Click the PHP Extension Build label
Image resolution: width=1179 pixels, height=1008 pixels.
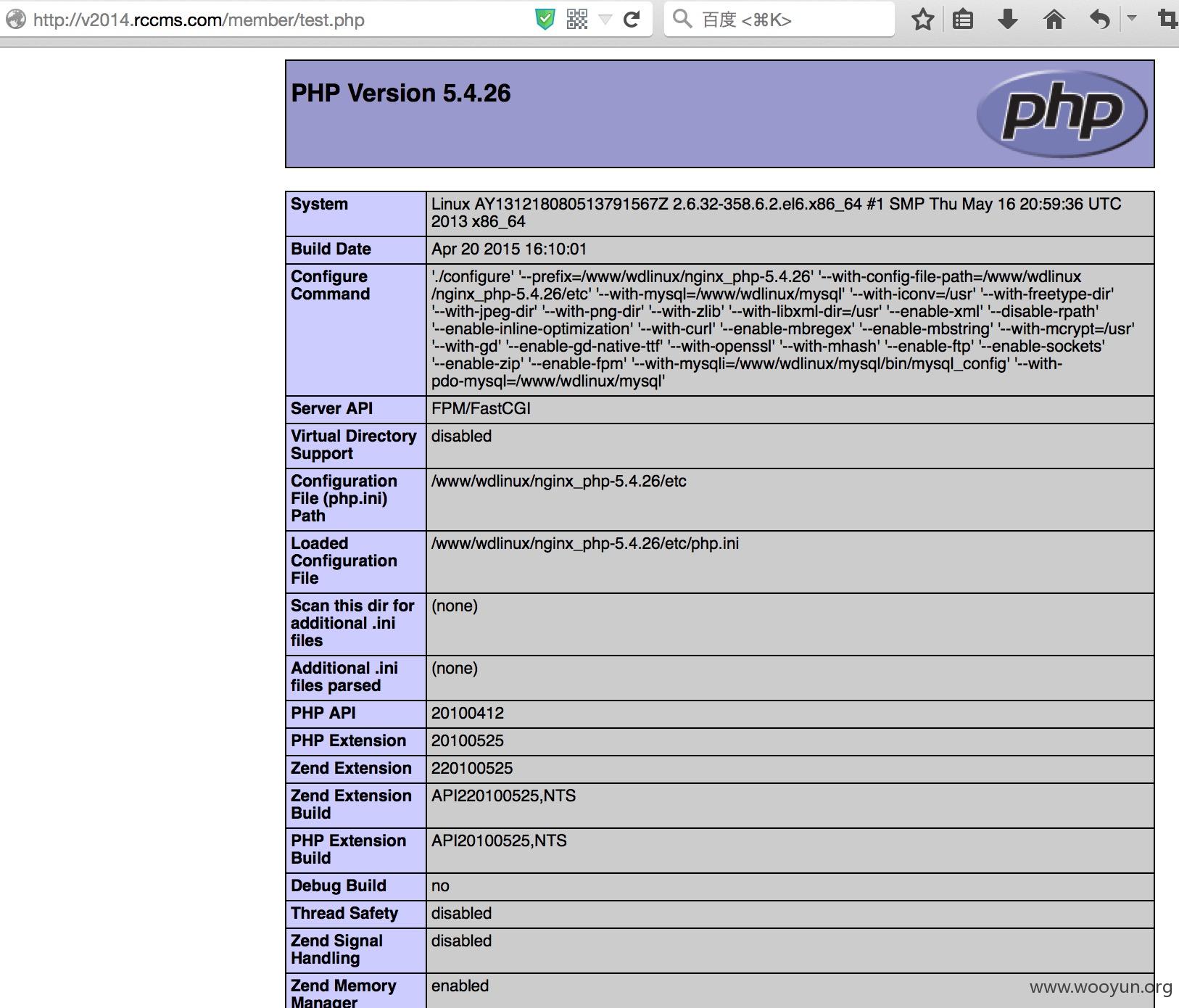tap(349, 850)
